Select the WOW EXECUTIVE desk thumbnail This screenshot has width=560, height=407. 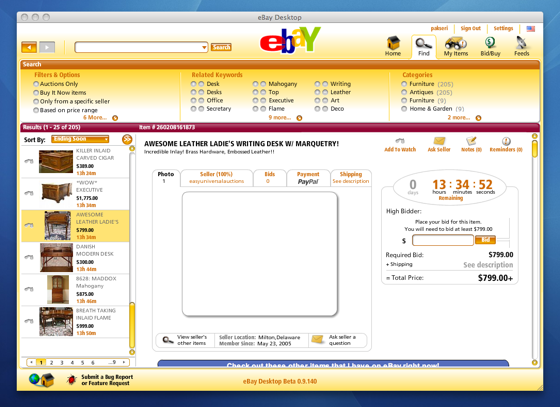click(57, 193)
